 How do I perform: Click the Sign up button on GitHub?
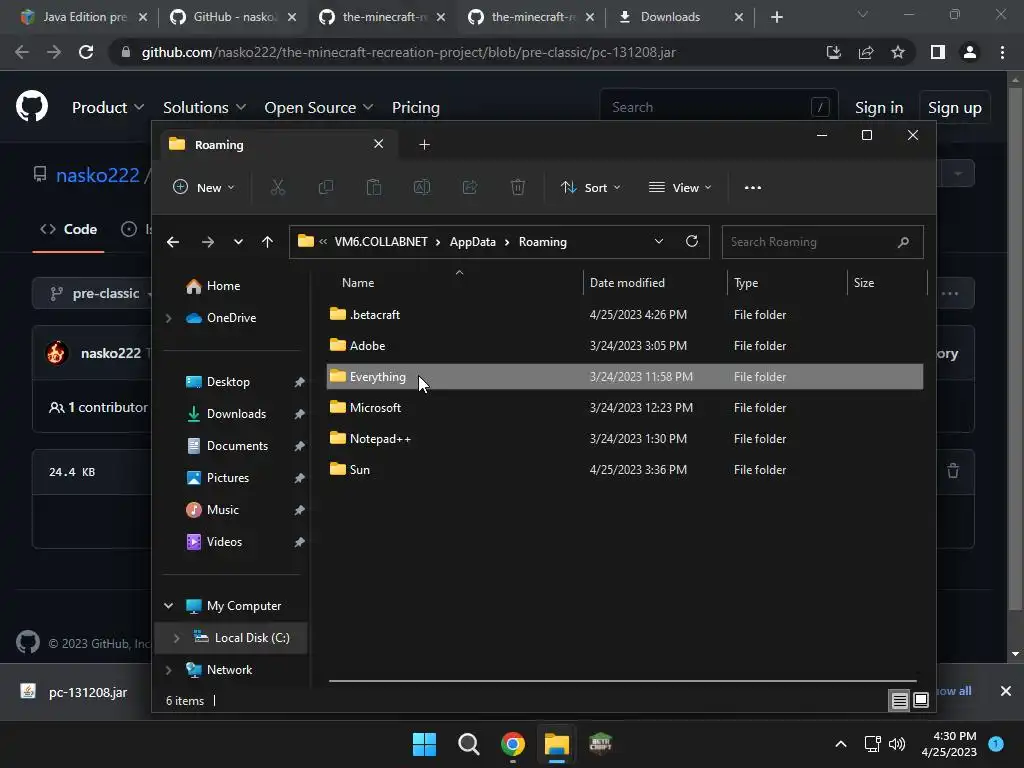tap(955, 107)
